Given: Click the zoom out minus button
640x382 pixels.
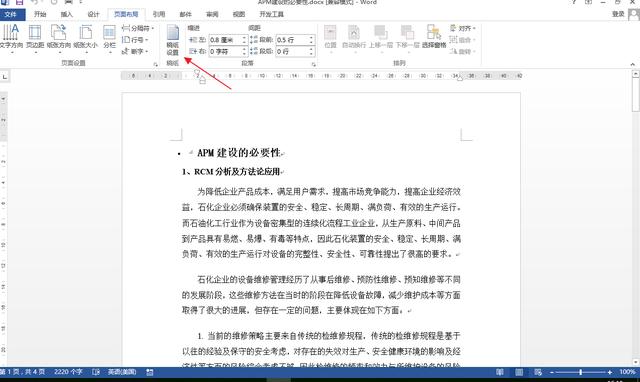Looking at the screenshot, I should pos(551,372).
